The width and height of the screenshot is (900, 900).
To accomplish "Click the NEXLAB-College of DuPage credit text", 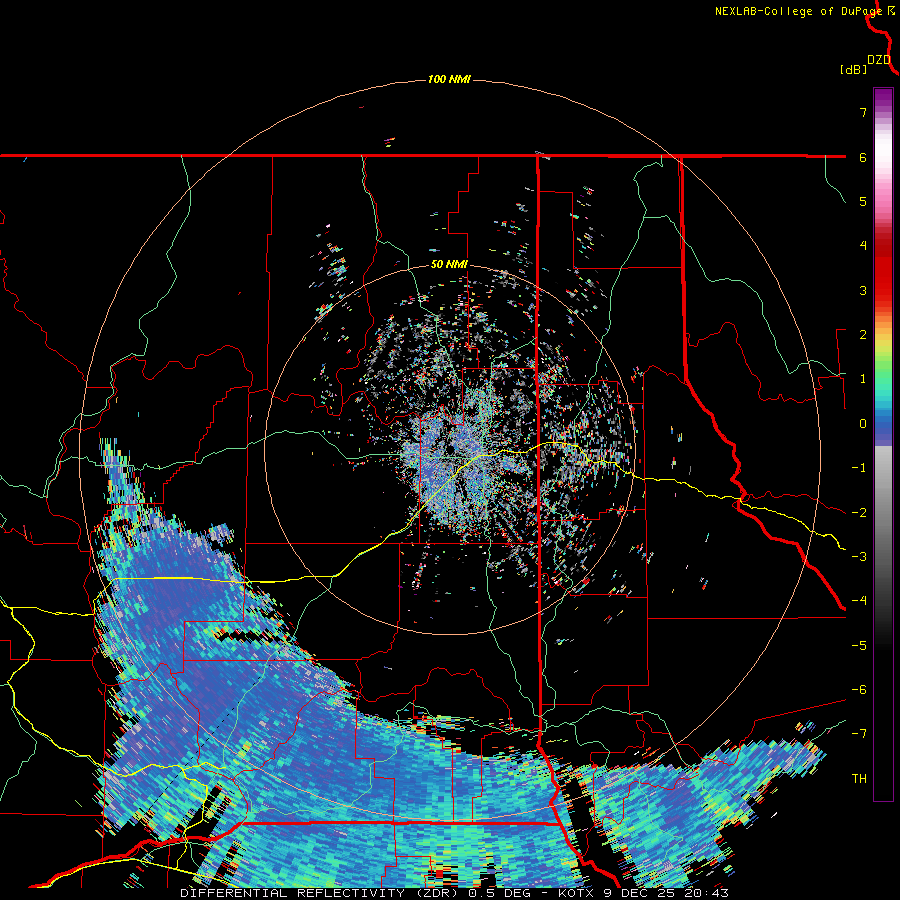I will [x=800, y=11].
